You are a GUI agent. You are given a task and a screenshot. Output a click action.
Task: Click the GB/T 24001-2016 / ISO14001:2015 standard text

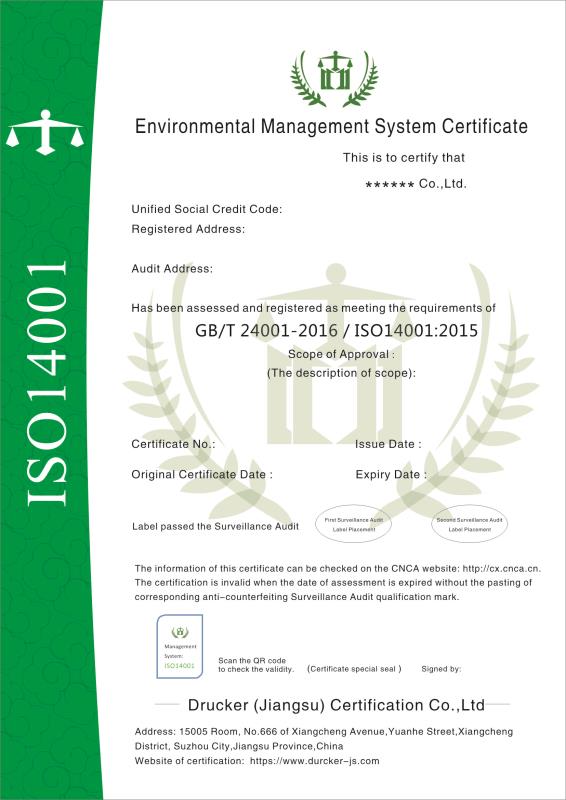click(337, 331)
